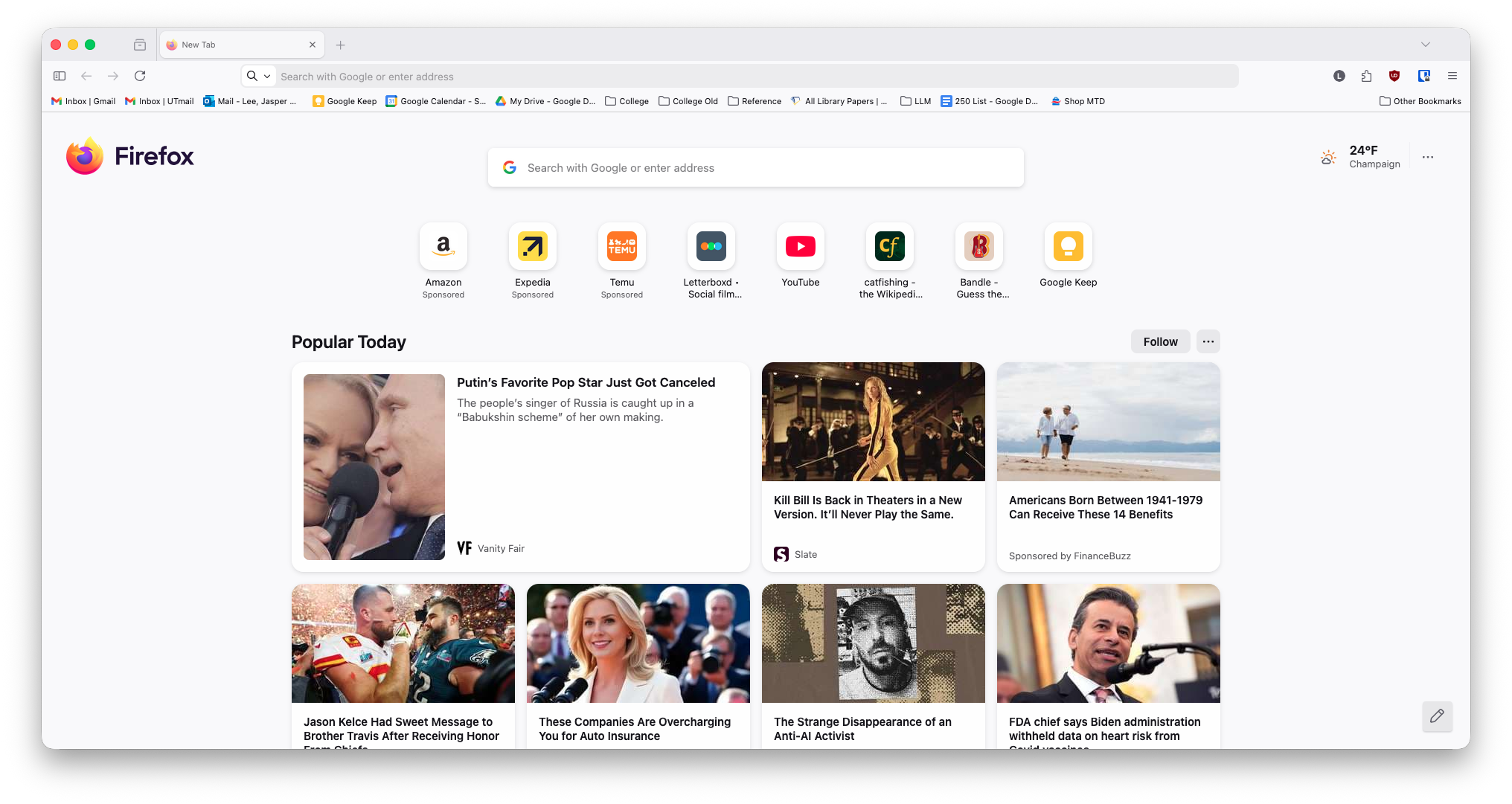
Task: Open the College bookmarks folder
Action: point(627,101)
